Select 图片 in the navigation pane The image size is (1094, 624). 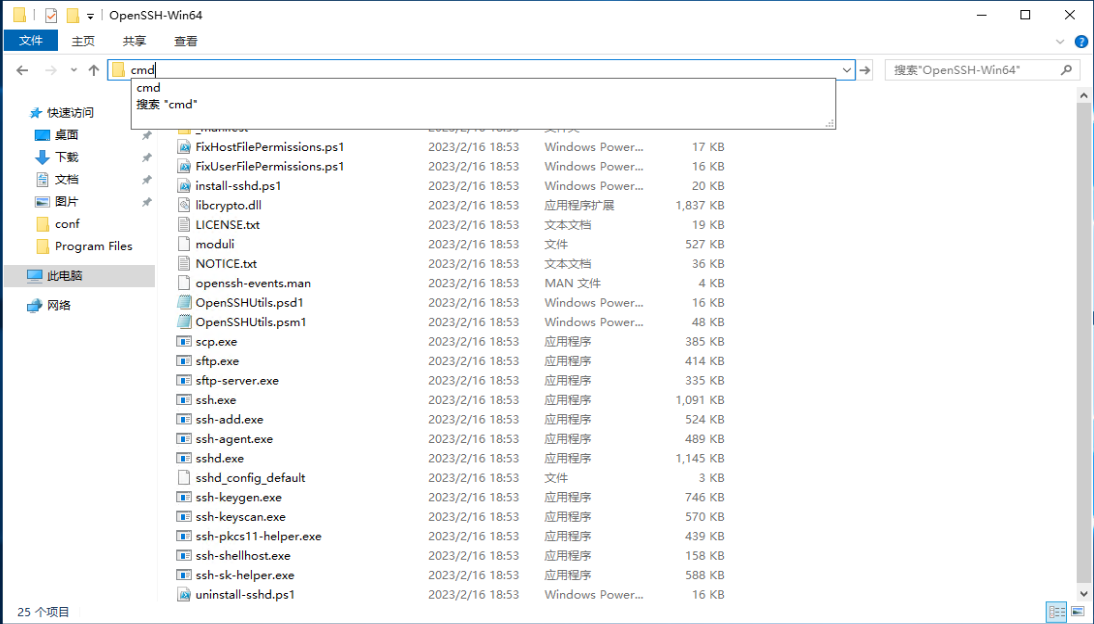pos(66,202)
